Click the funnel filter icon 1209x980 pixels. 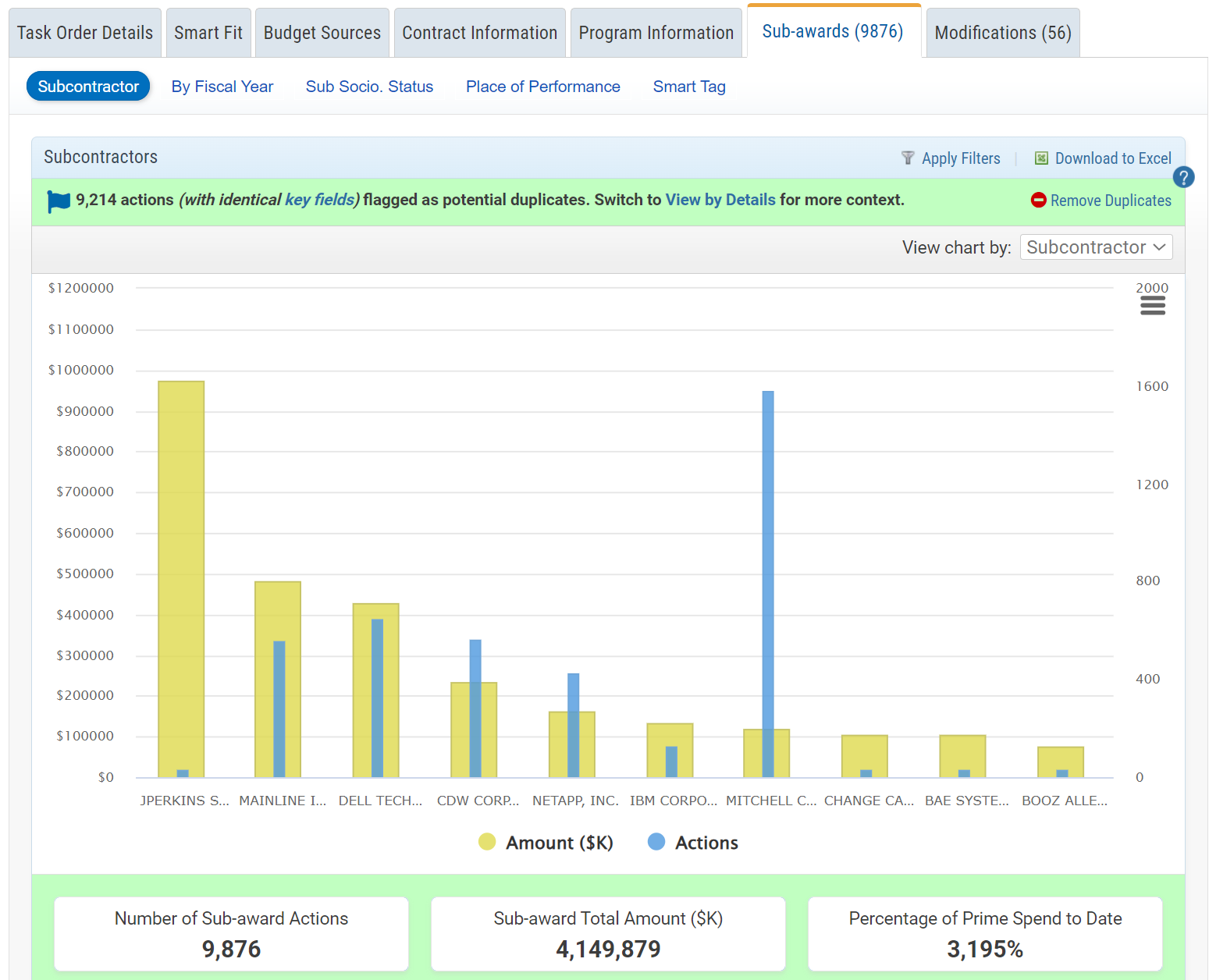coord(908,158)
